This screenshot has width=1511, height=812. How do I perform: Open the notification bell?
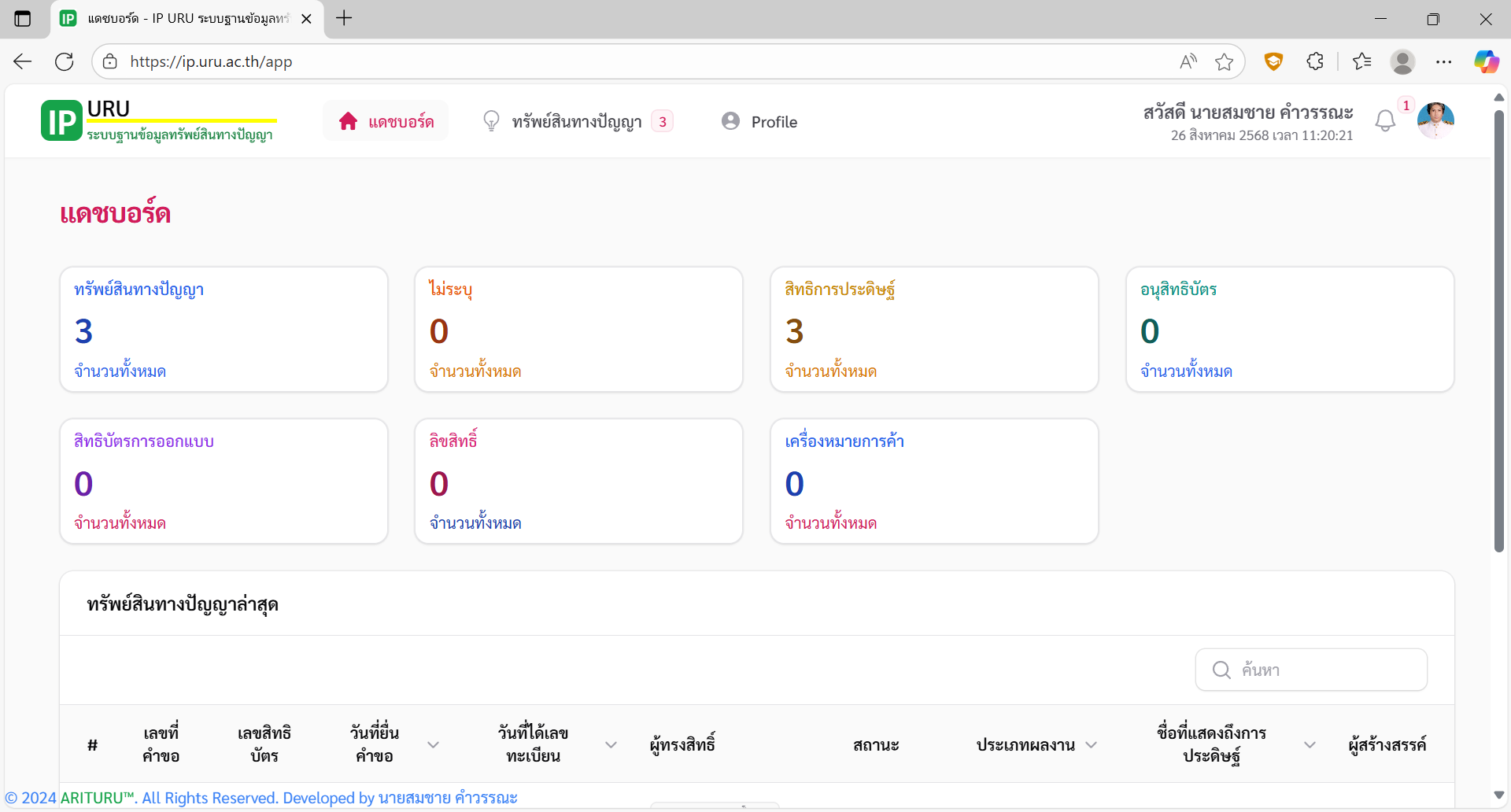(1387, 122)
